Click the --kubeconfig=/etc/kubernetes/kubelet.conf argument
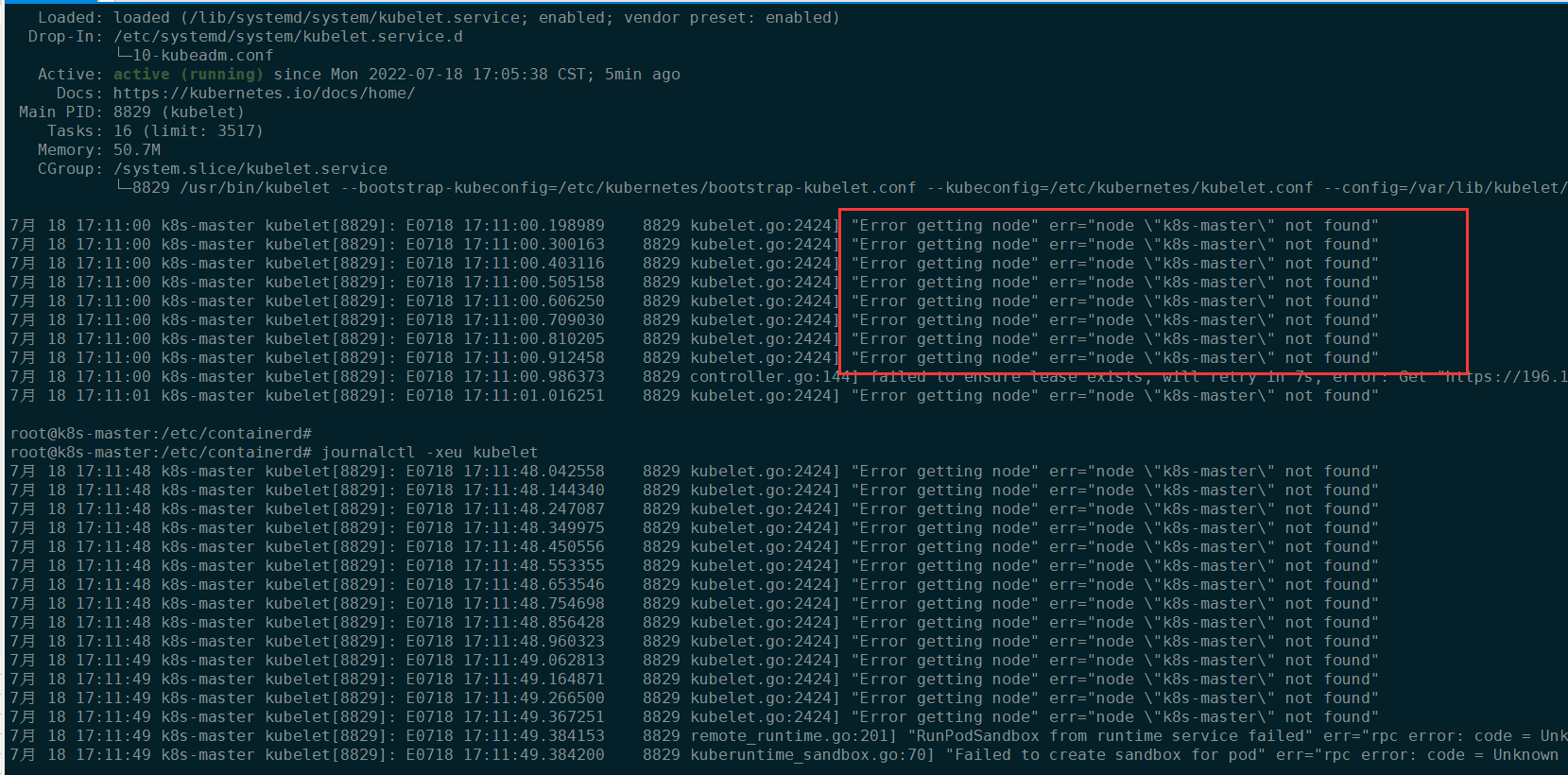The height and width of the screenshot is (775, 1568). coord(1120,187)
